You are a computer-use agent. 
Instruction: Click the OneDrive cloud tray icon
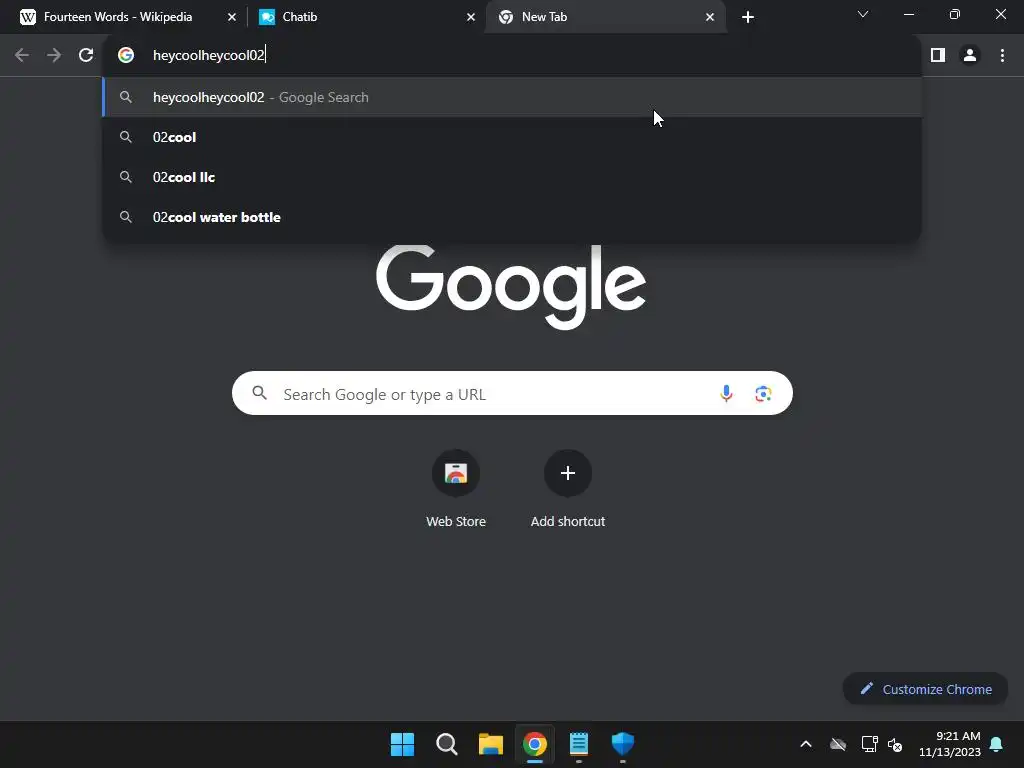point(838,744)
